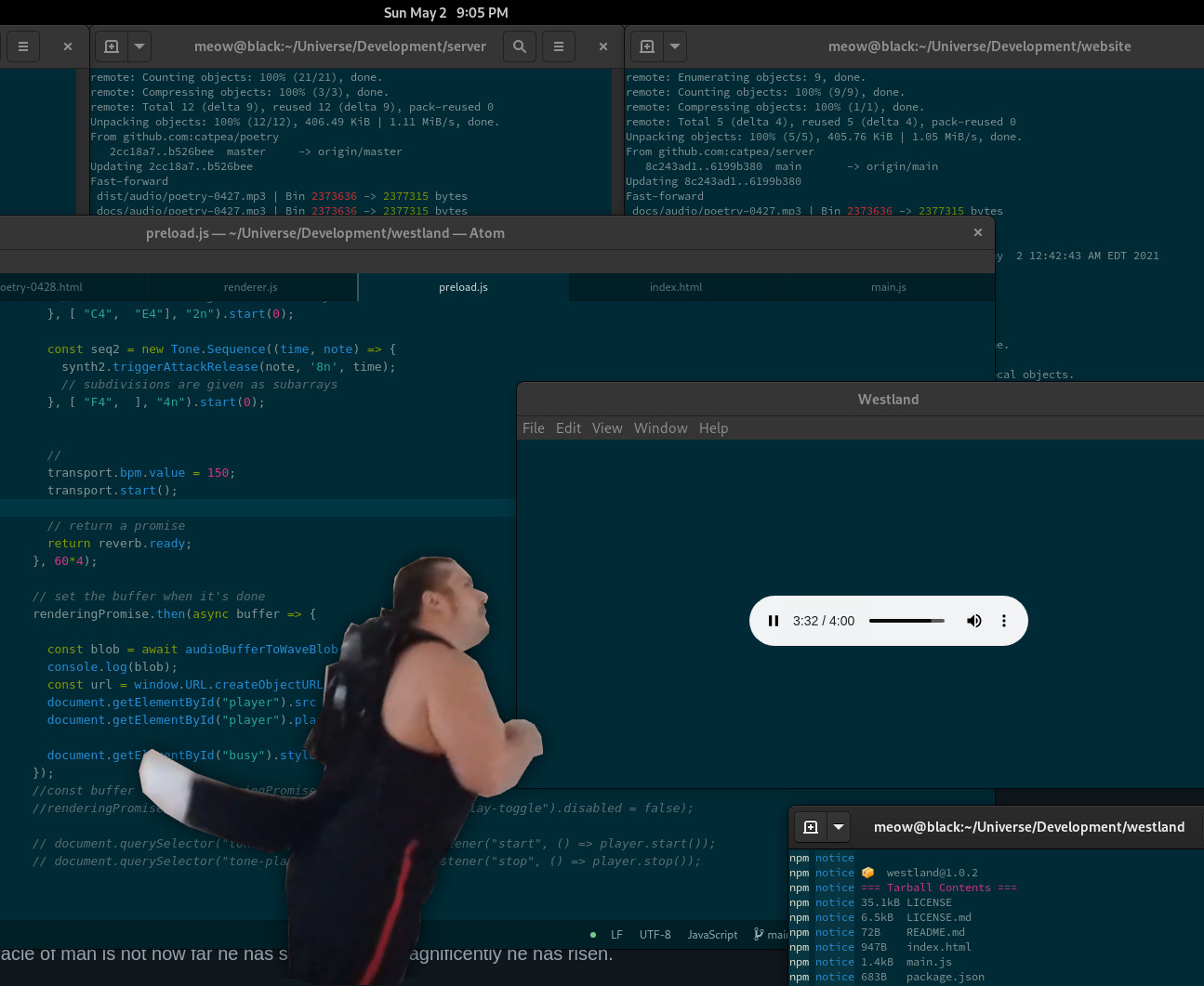Open the File menu in Westland
This screenshot has width=1204, height=986.
click(534, 428)
